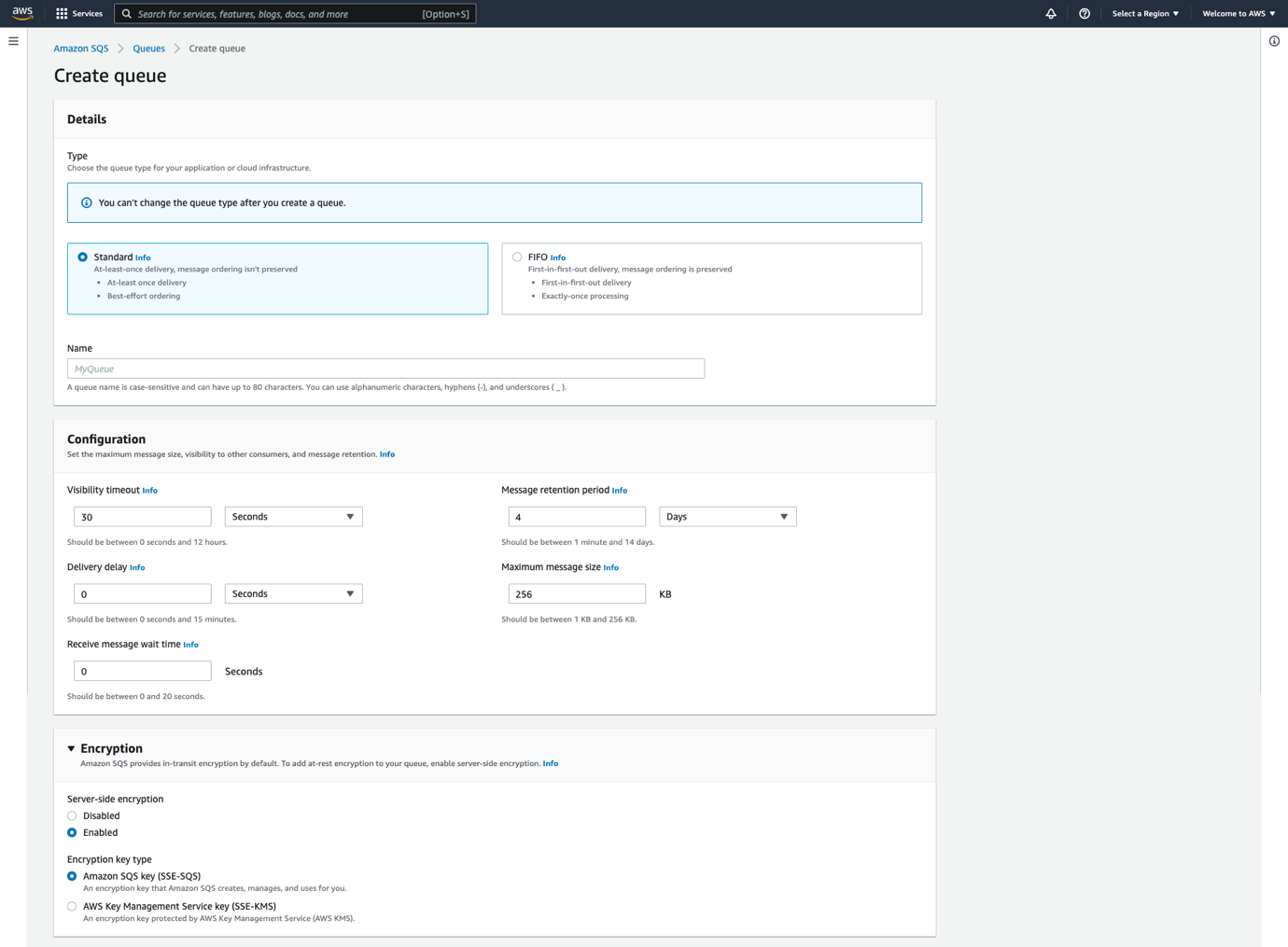Click the search magnifier icon

[127, 14]
